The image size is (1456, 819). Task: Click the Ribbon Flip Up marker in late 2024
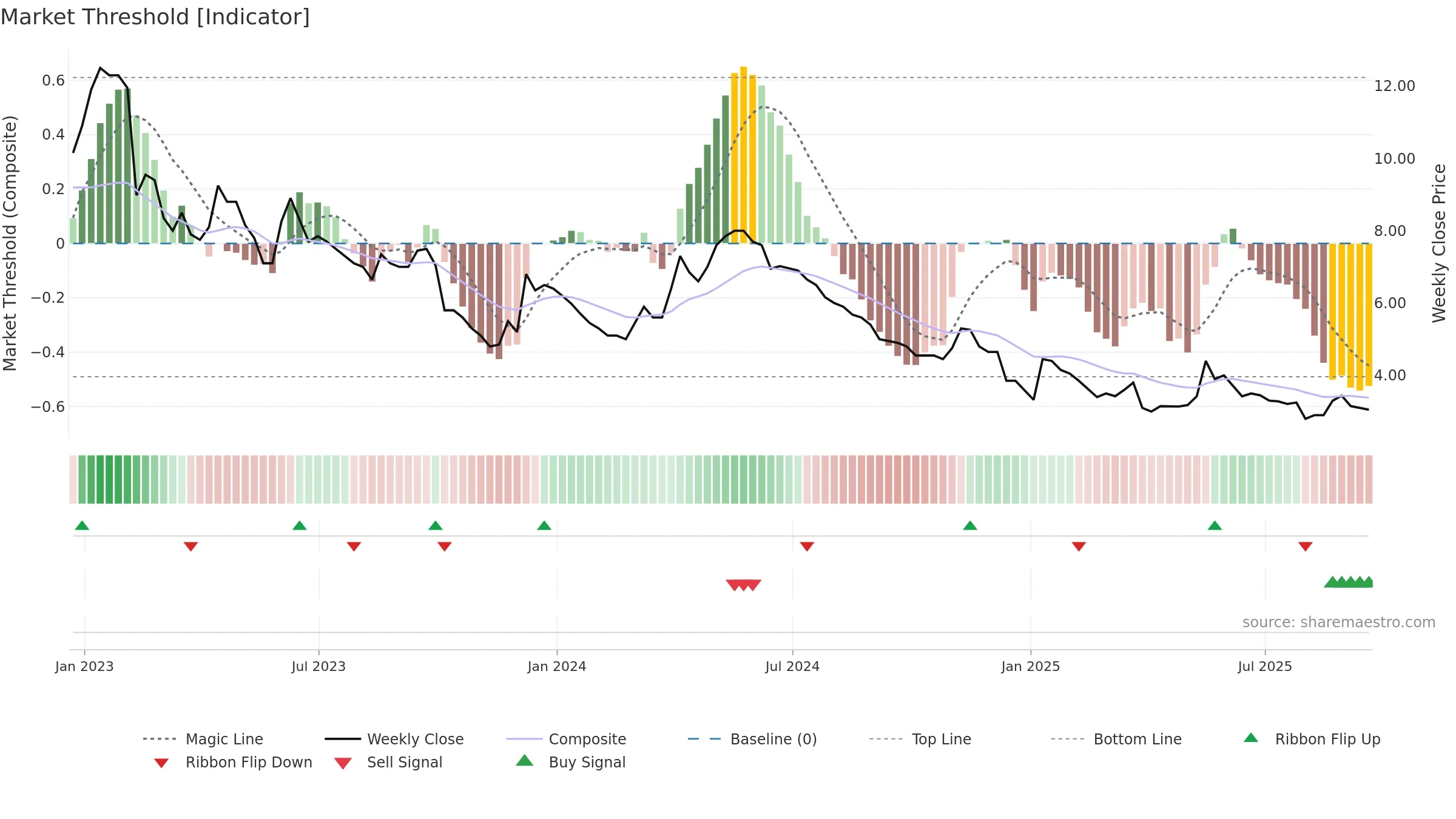click(970, 525)
